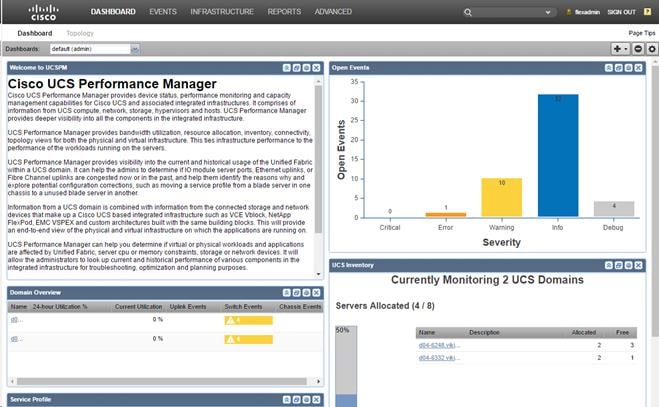The width and height of the screenshot is (659, 407).
Task: Pop out the Service Profile portlet
Action: tap(296, 399)
